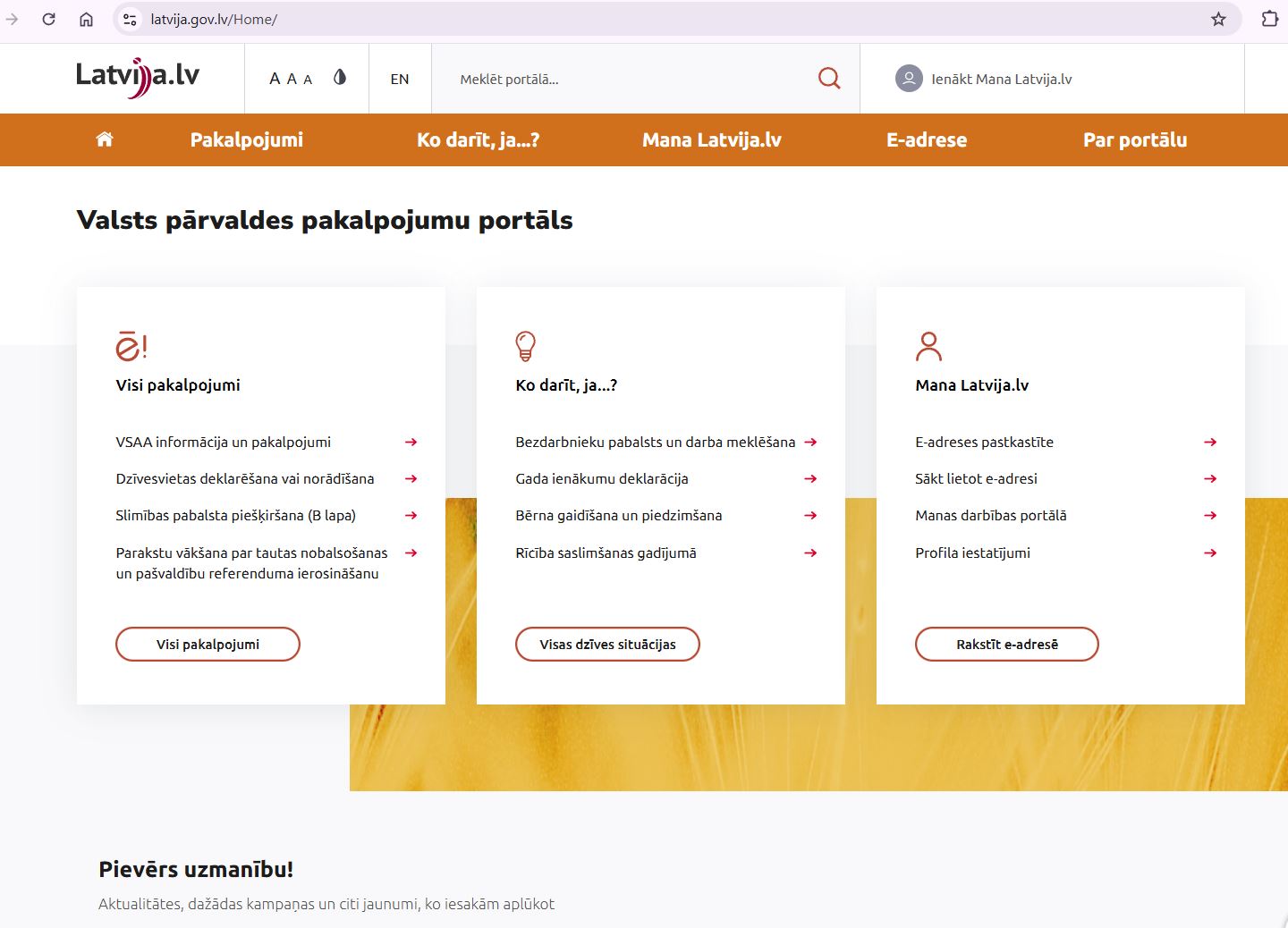The width and height of the screenshot is (1288, 928).
Task: Click into the Meklēt portālā search field
Action: click(x=626, y=79)
